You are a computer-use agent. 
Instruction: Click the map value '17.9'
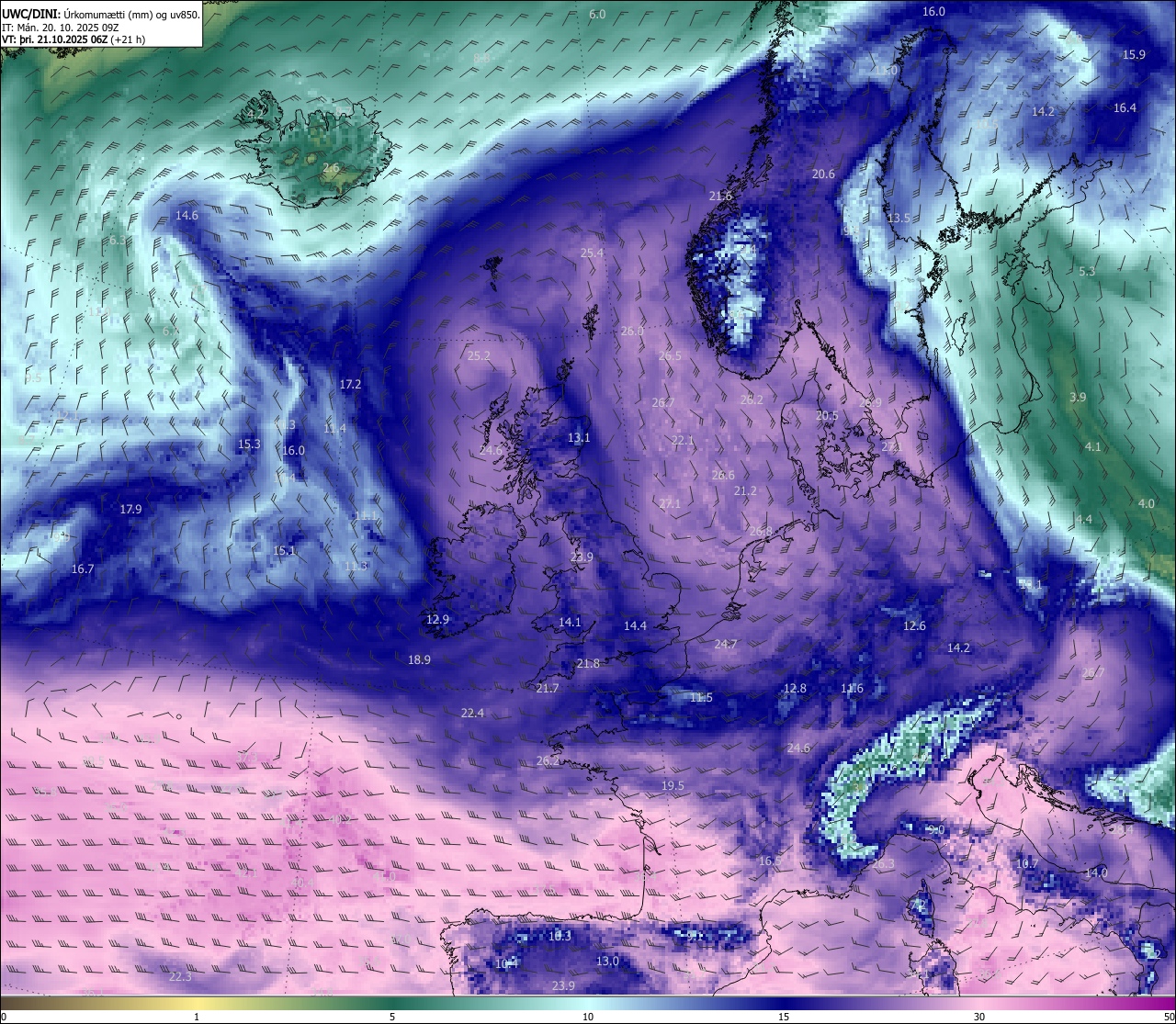(x=130, y=510)
